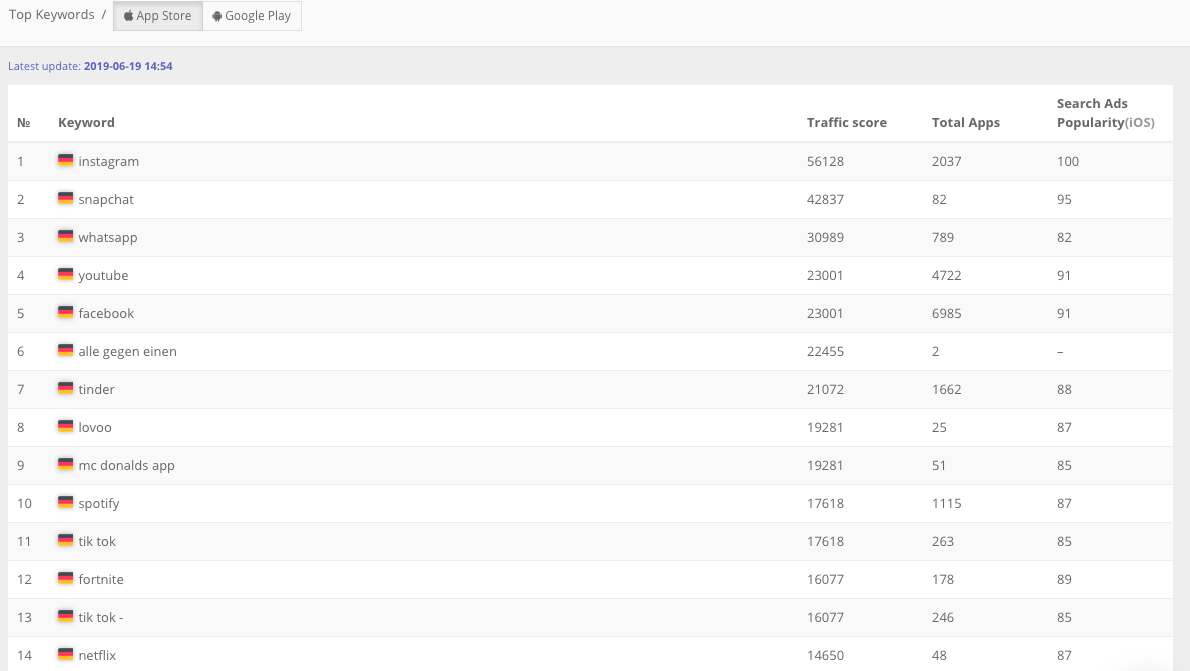Click the German flag next to facebook
Screen dimensions: 1190x671
tap(65, 312)
